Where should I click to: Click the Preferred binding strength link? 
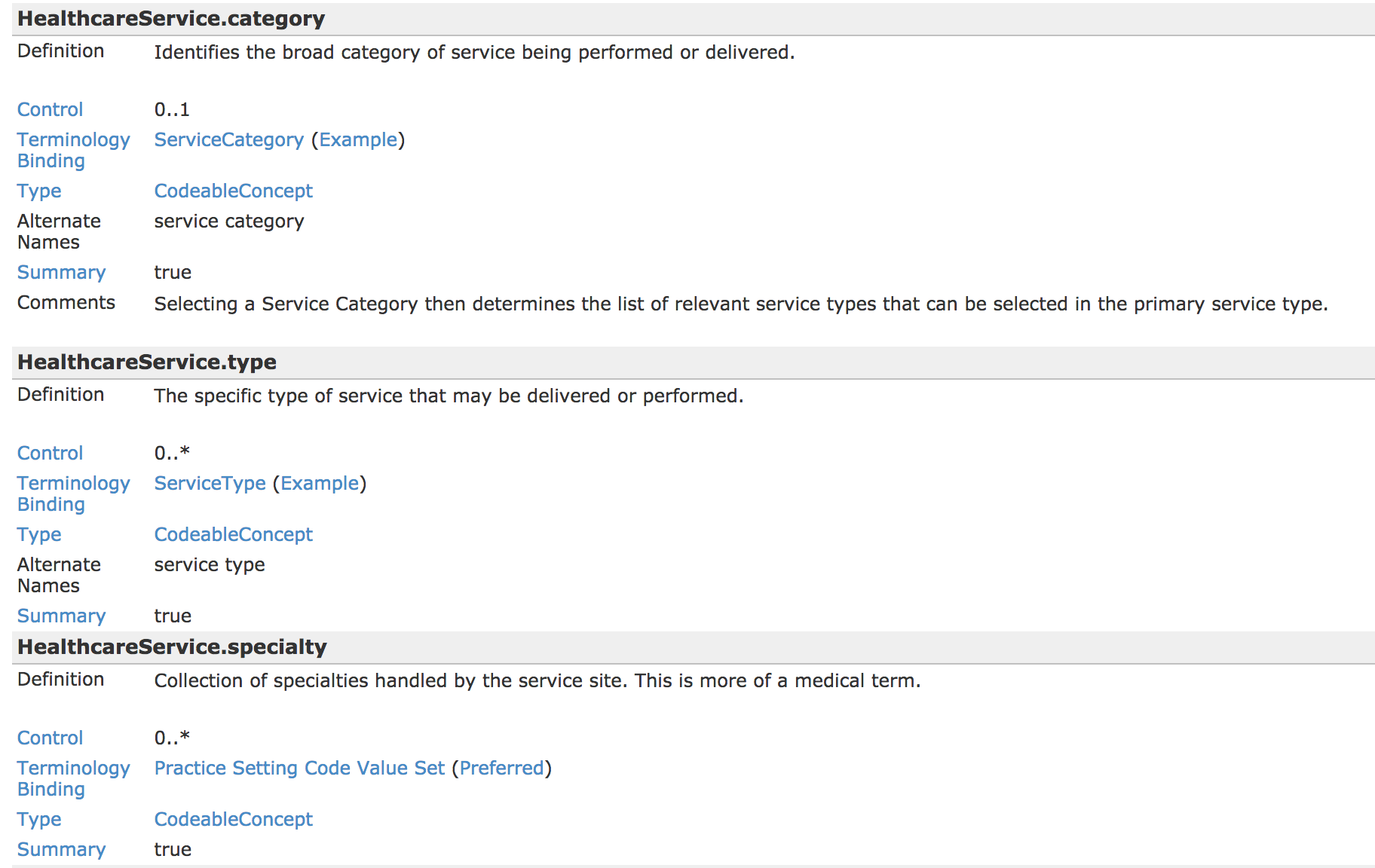[x=501, y=769]
